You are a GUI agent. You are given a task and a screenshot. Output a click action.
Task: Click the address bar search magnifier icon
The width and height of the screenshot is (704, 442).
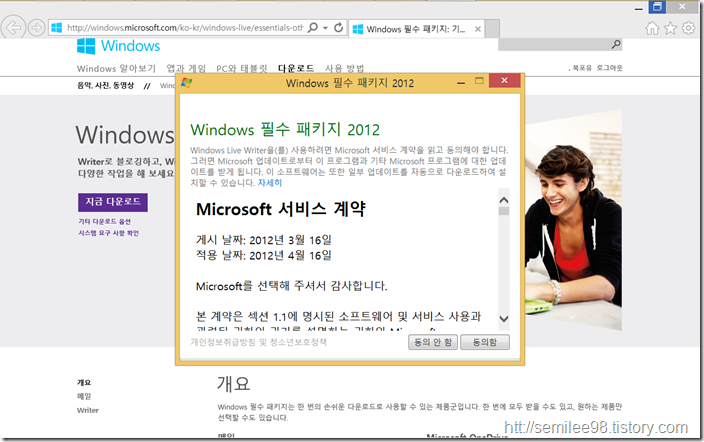[x=312, y=28]
